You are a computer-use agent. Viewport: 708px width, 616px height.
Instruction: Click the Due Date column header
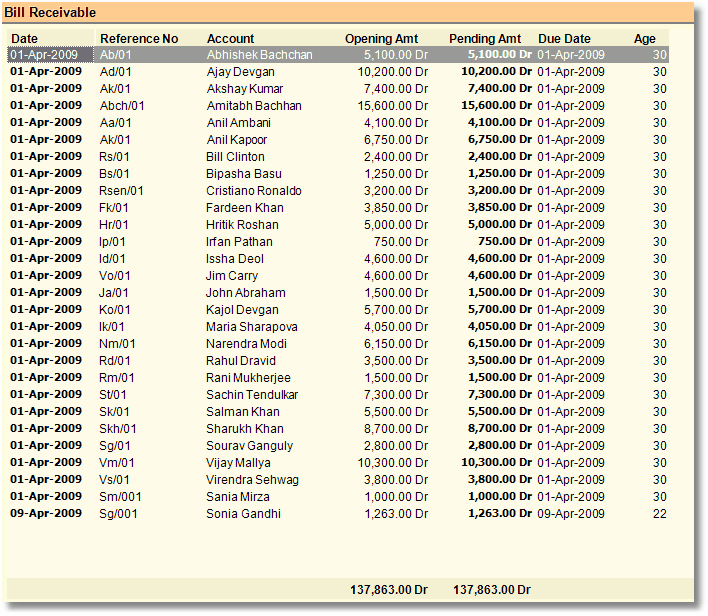pyautogui.click(x=564, y=38)
